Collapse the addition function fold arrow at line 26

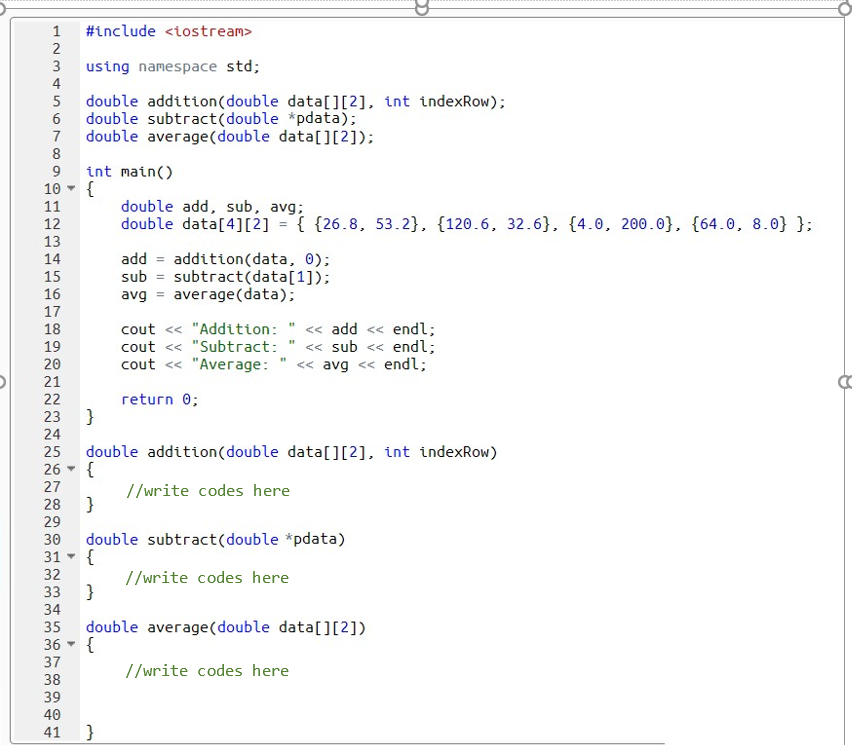pos(71,469)
